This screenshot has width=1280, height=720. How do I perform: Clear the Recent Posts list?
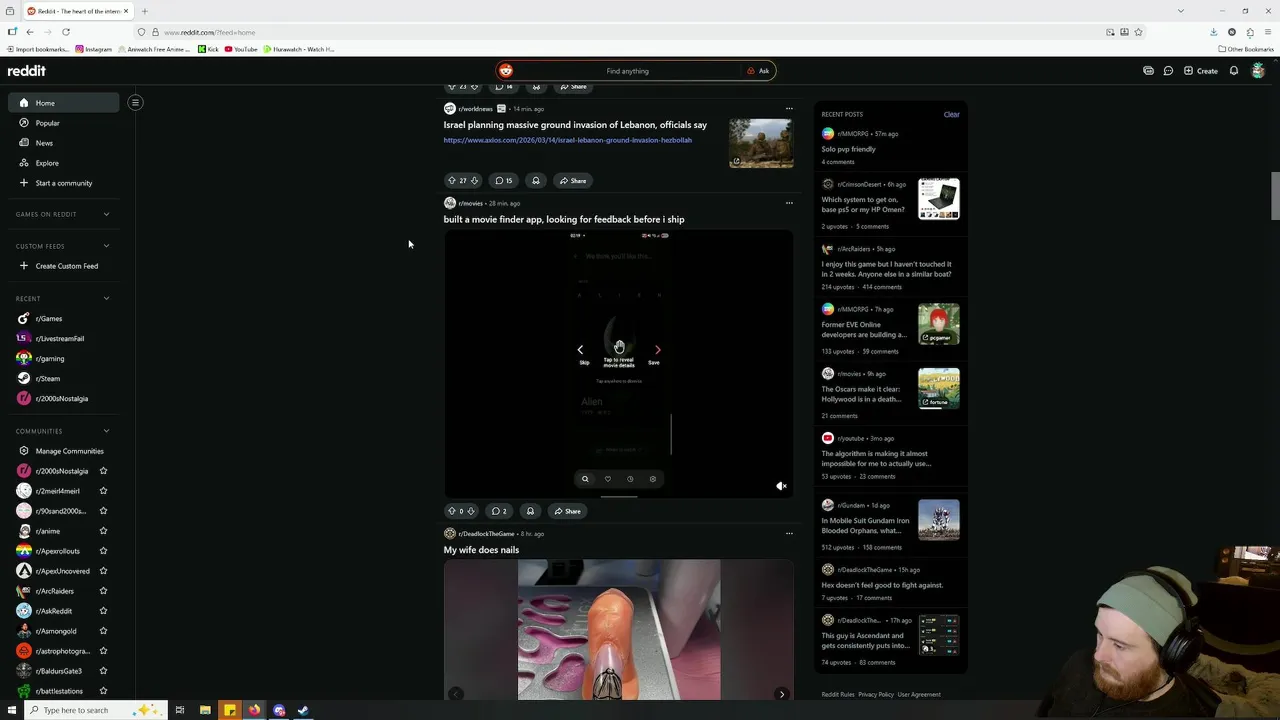tap(951, 114)
